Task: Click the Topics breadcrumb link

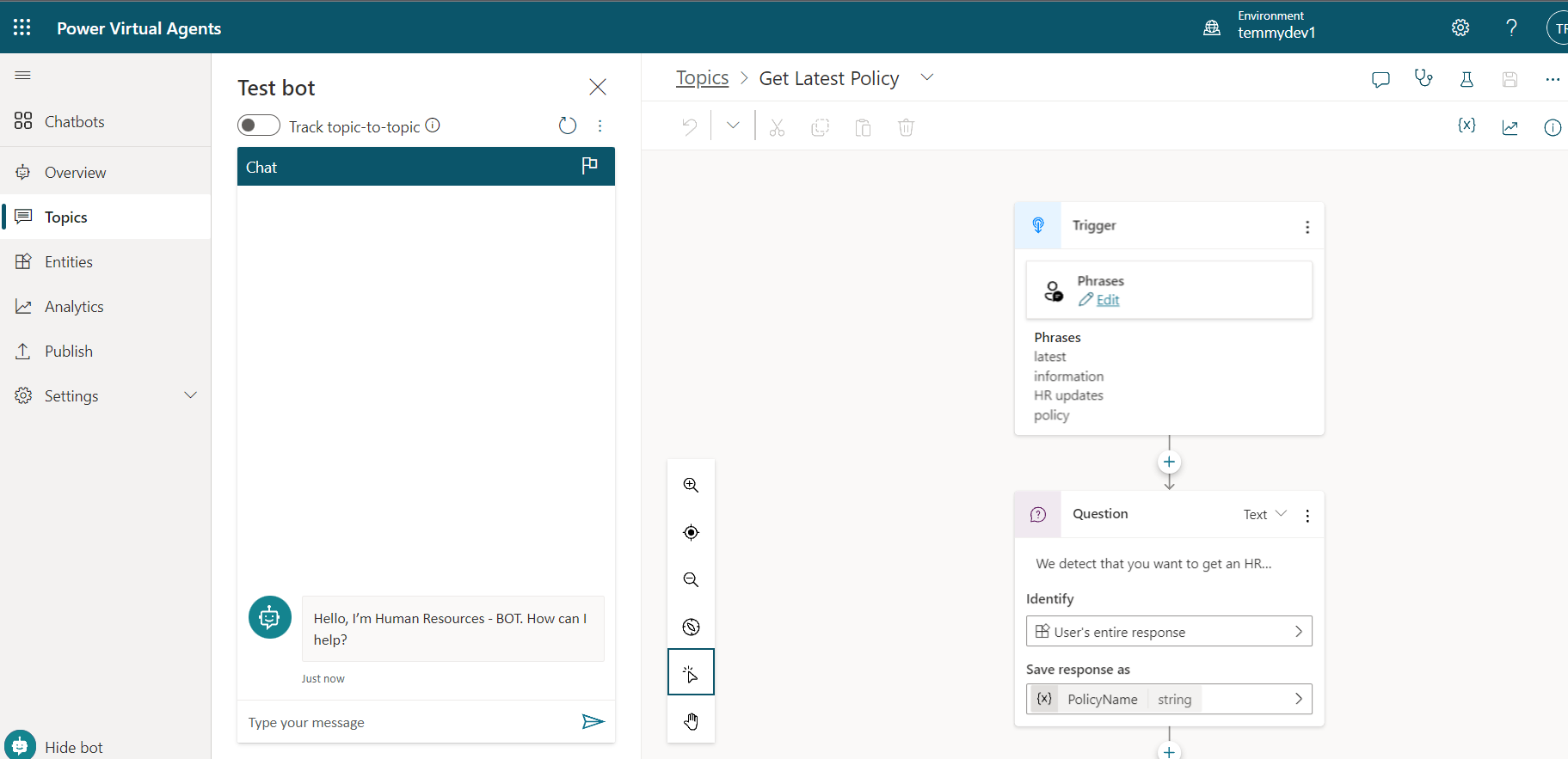Action: pyautogui.click(x=702, y=78)
